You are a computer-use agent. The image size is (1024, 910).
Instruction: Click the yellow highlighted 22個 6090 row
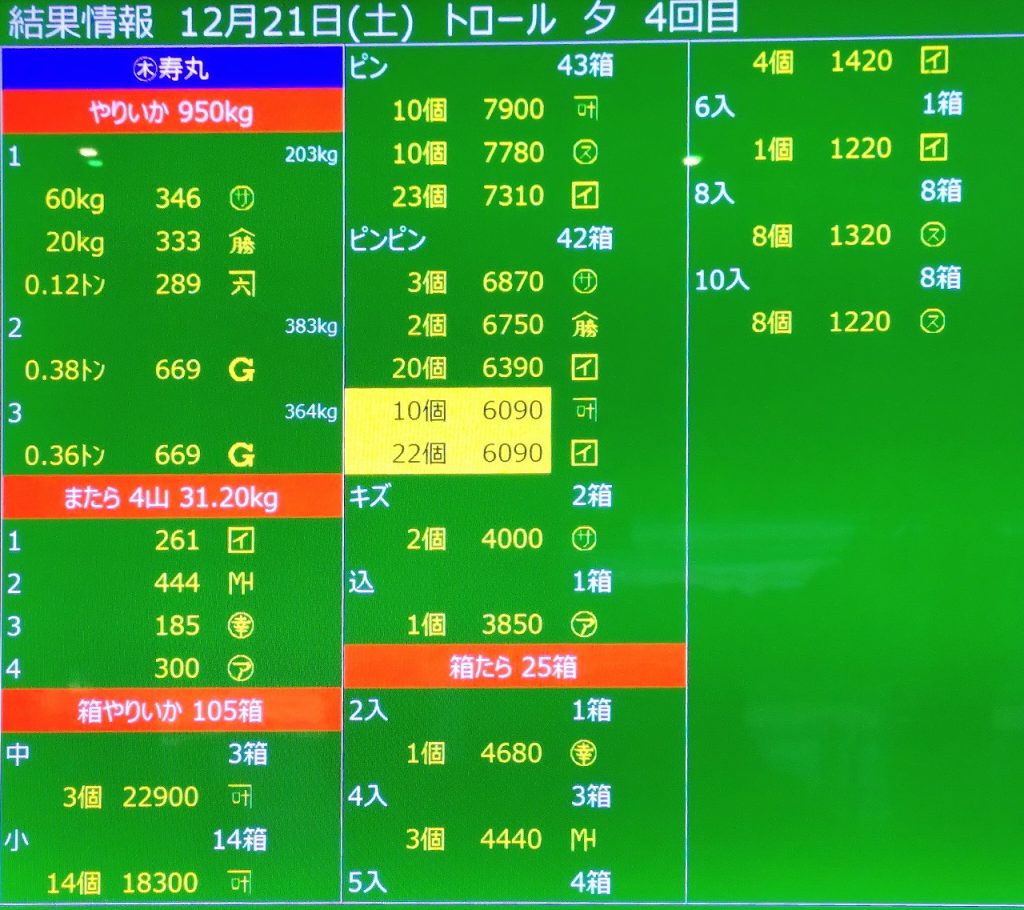tap(447, 453)
